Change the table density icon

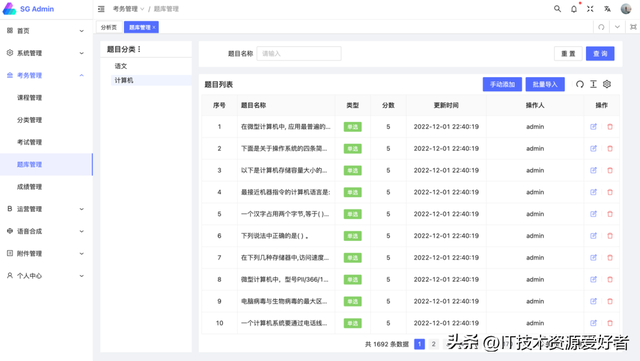pos(593,84)
